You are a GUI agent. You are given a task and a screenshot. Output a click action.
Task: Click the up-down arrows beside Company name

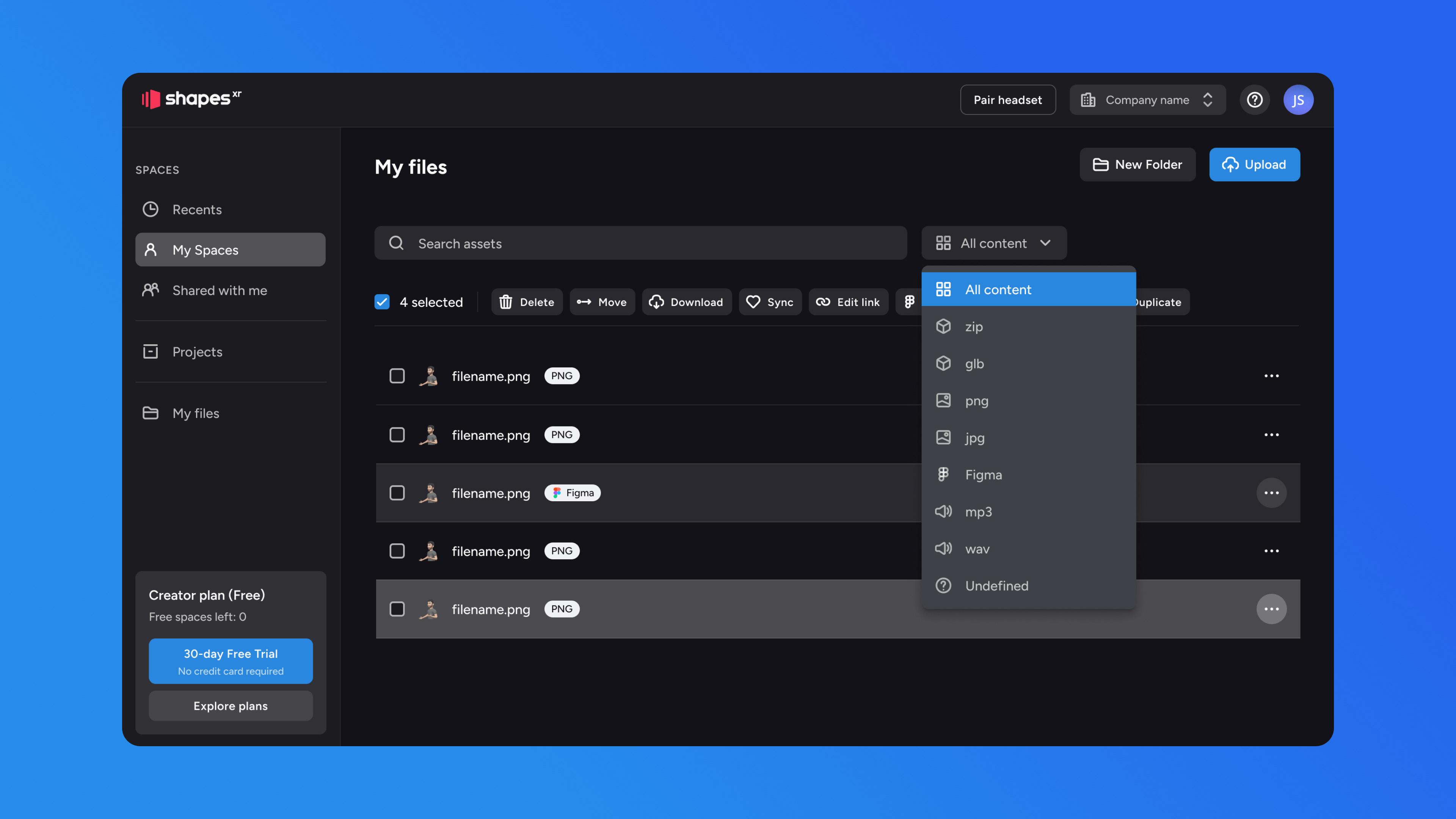[x=1208, y=100]
